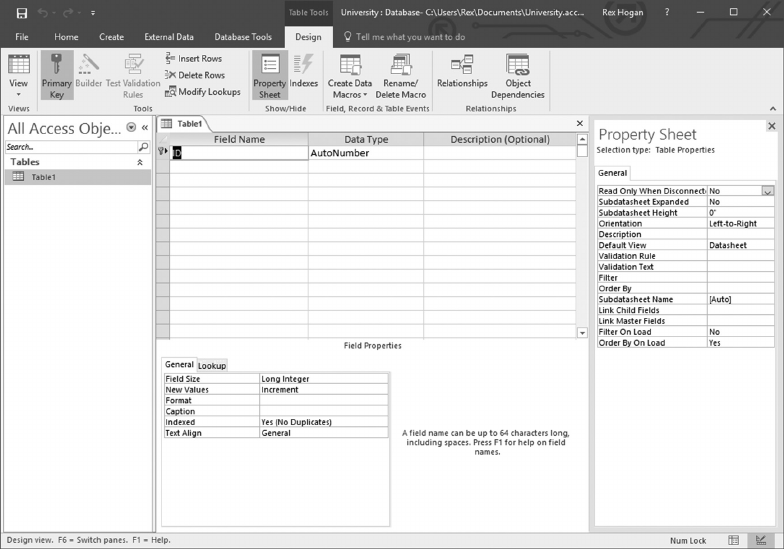Select the Property Sheet General tab

[x=612, y=173]
